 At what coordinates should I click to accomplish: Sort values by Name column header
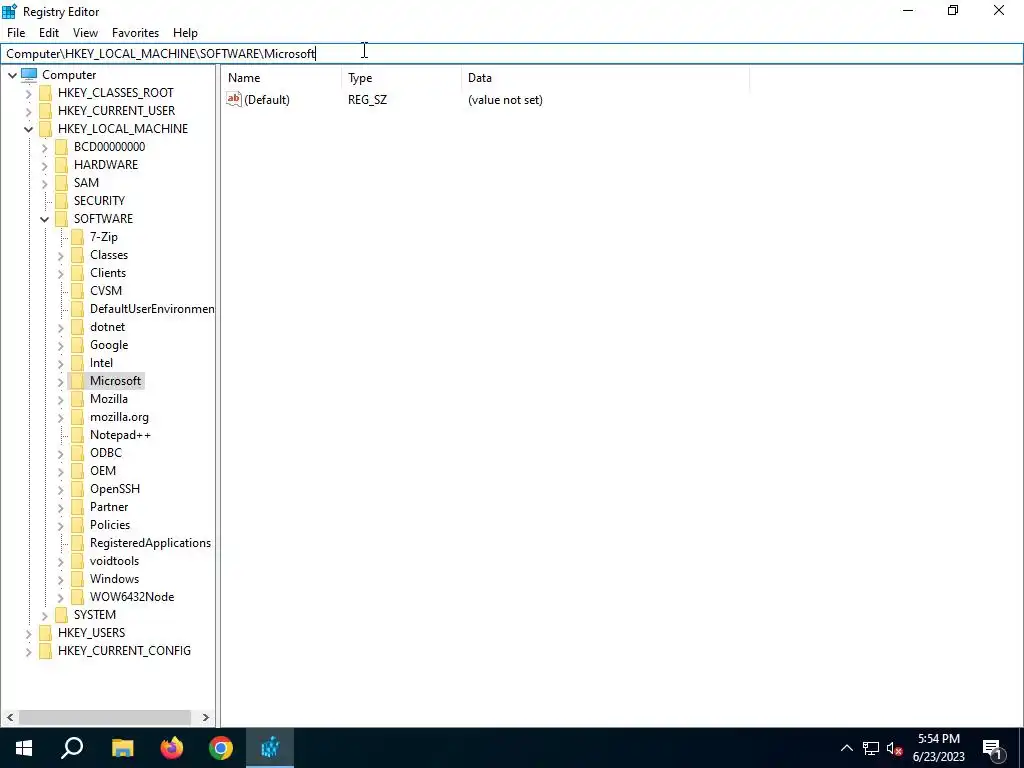click(x=281, y=78)
